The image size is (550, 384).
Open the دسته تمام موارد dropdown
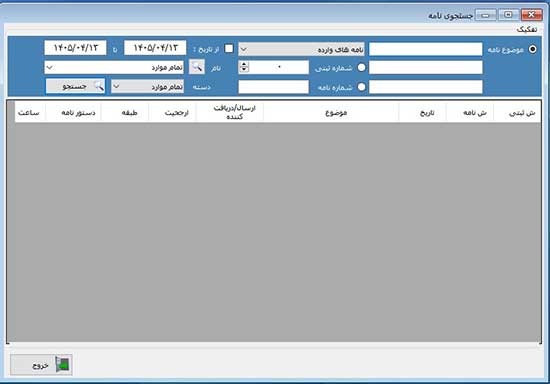pyautogui.click(x=147, y=86)
